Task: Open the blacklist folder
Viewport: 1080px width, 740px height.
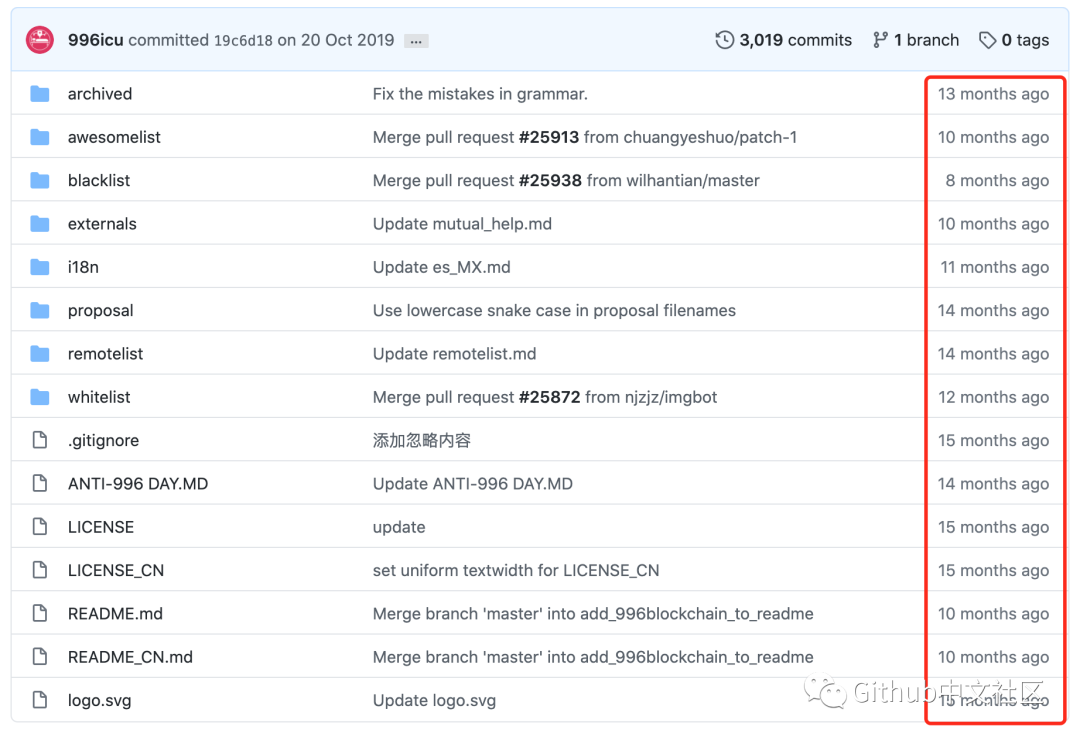Action: pos(98,180)
